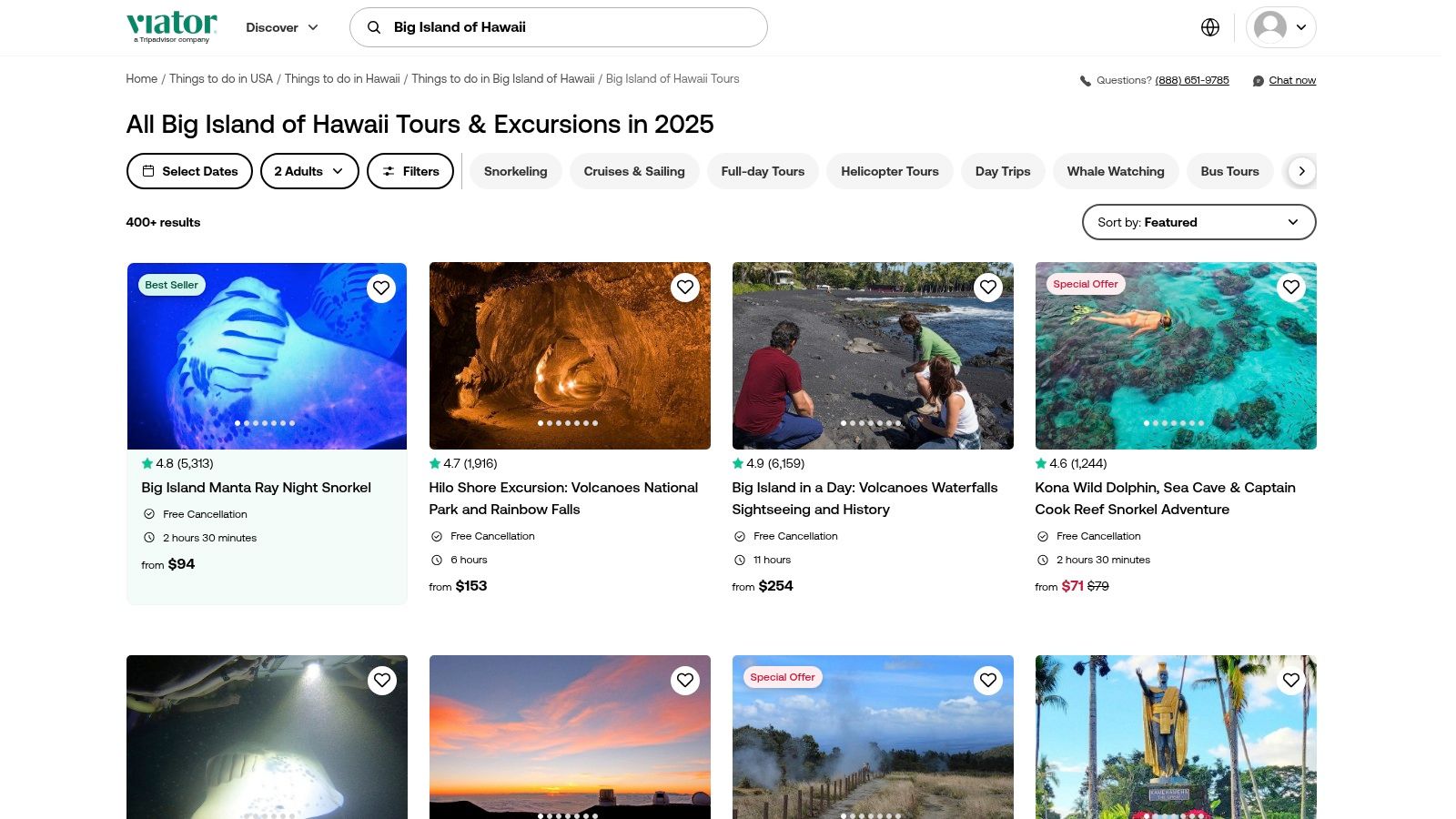Open the user profile avatar menu

[x=1279, y=27]
